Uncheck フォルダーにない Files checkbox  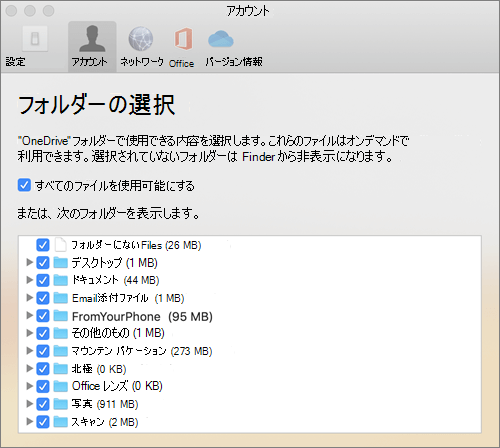click(43, 245)
